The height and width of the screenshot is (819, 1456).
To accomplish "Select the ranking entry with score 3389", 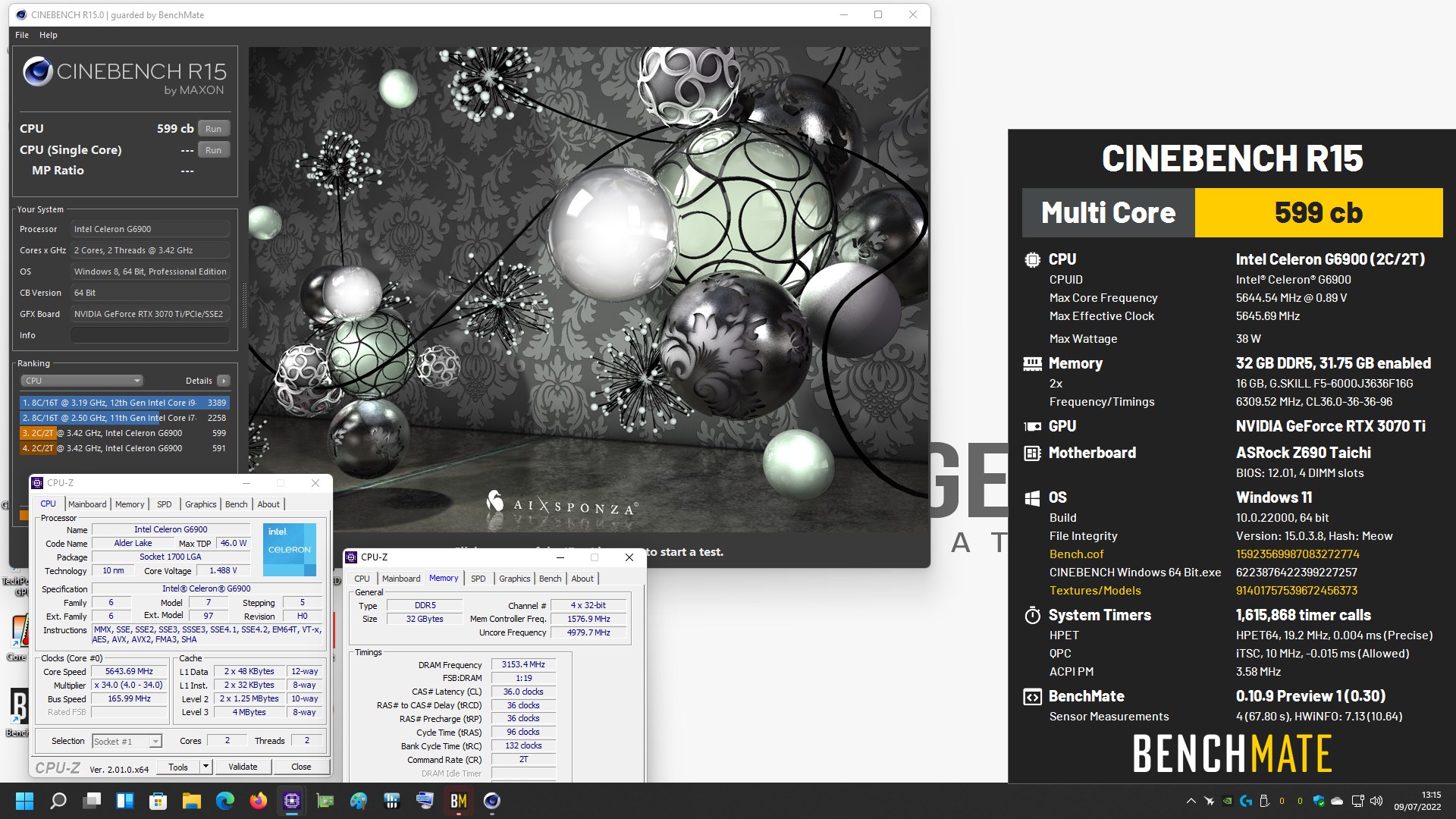I will (x=124, y=403).
